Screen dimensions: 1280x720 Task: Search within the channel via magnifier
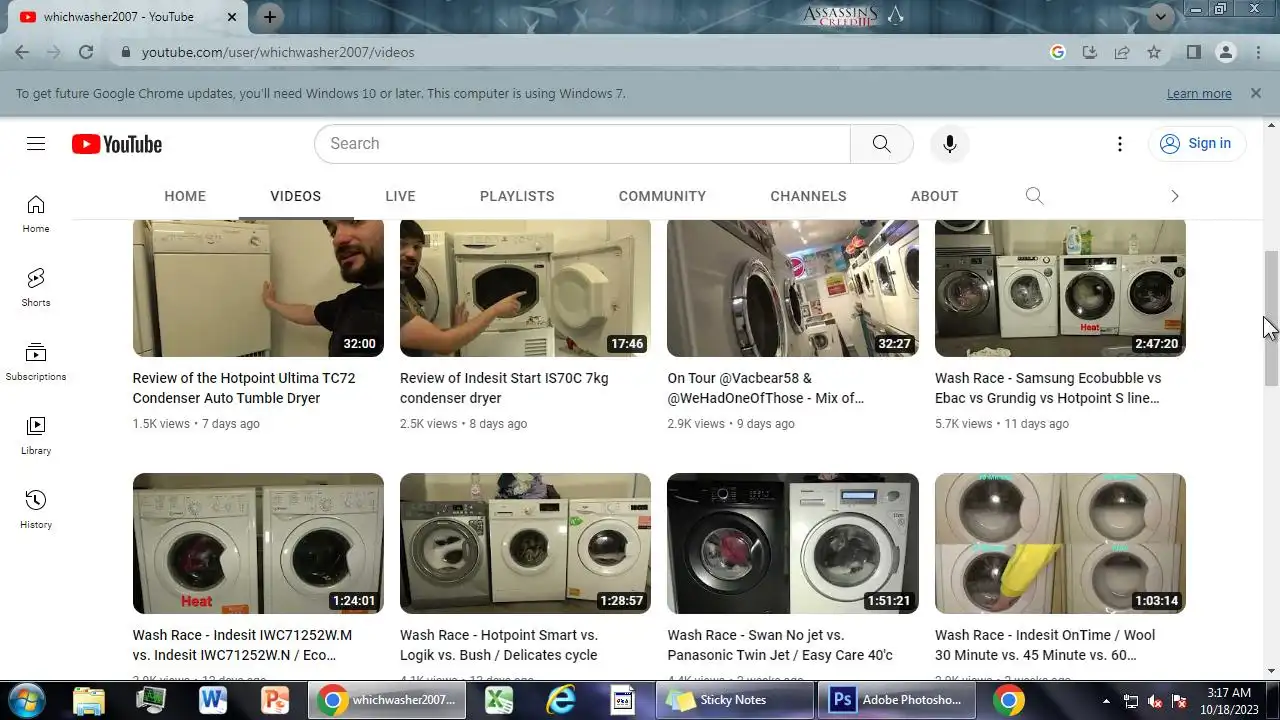click(1034, 196)
